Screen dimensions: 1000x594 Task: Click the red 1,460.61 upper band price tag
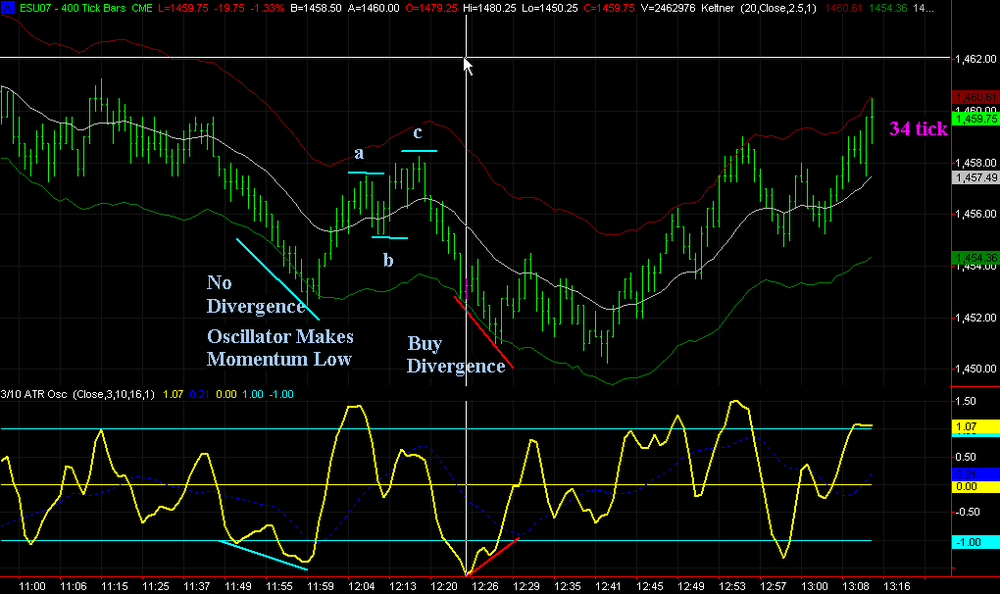(975, 97)
